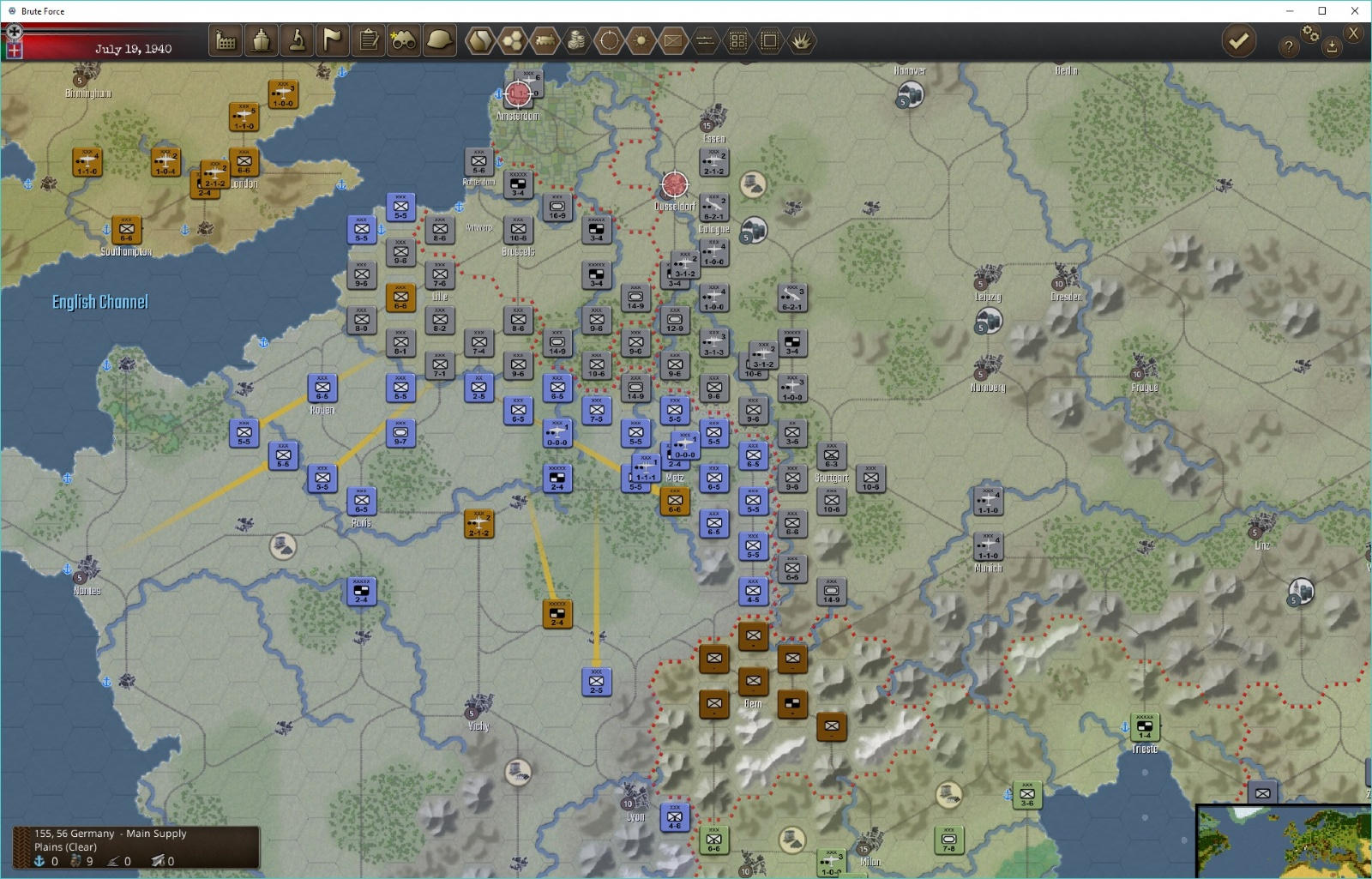Viewport: 1372px width, 879px height.
Task: End turn with the checkmark button
Action: tap(1239, 40)
